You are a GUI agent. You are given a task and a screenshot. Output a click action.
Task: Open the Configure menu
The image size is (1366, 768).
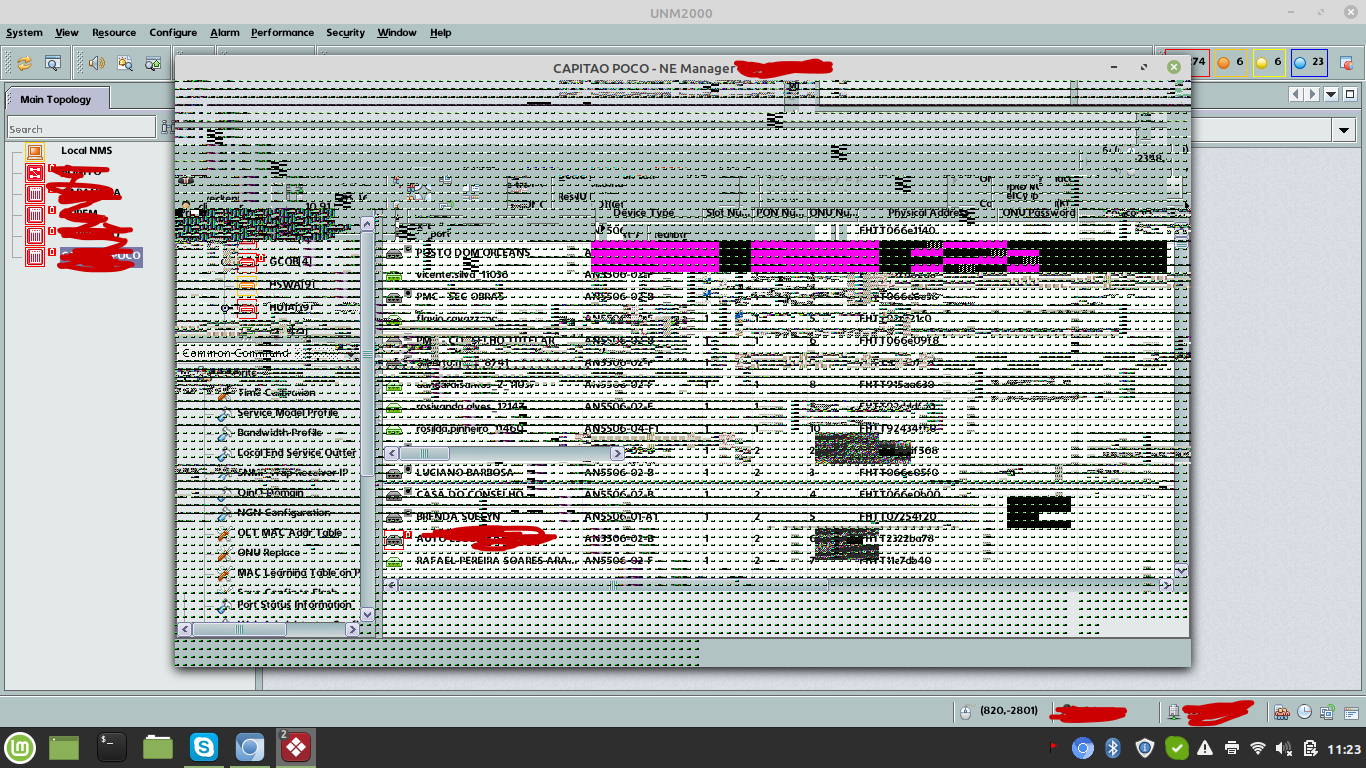[x=173, y=32]
